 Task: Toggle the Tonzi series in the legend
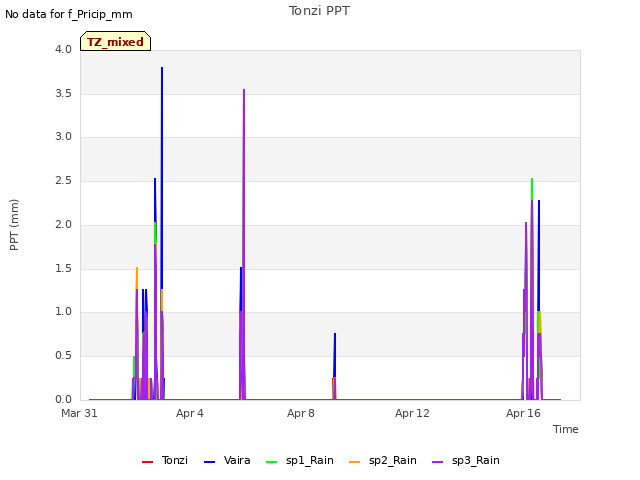click(x=165, y=461)
